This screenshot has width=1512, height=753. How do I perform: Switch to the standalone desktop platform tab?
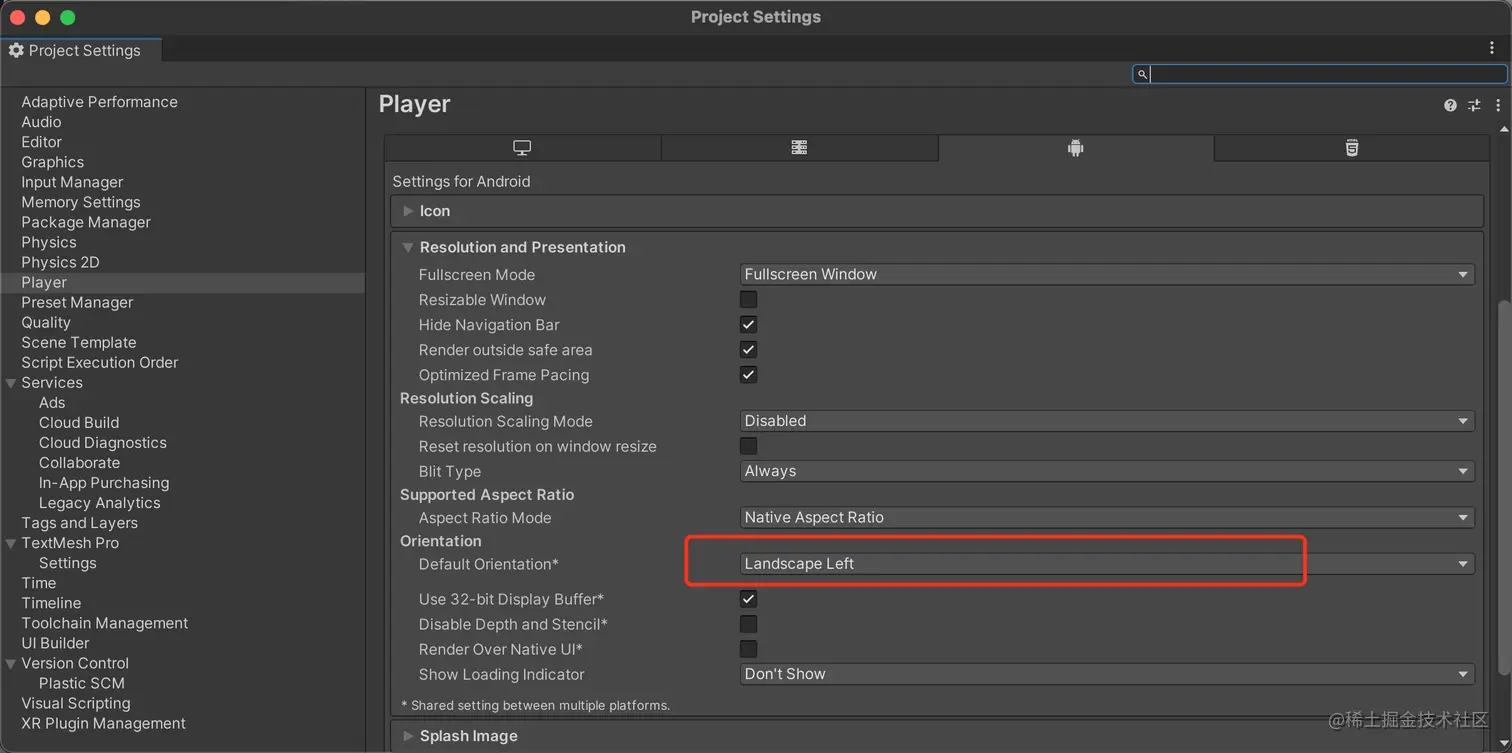tap(522, 148)
